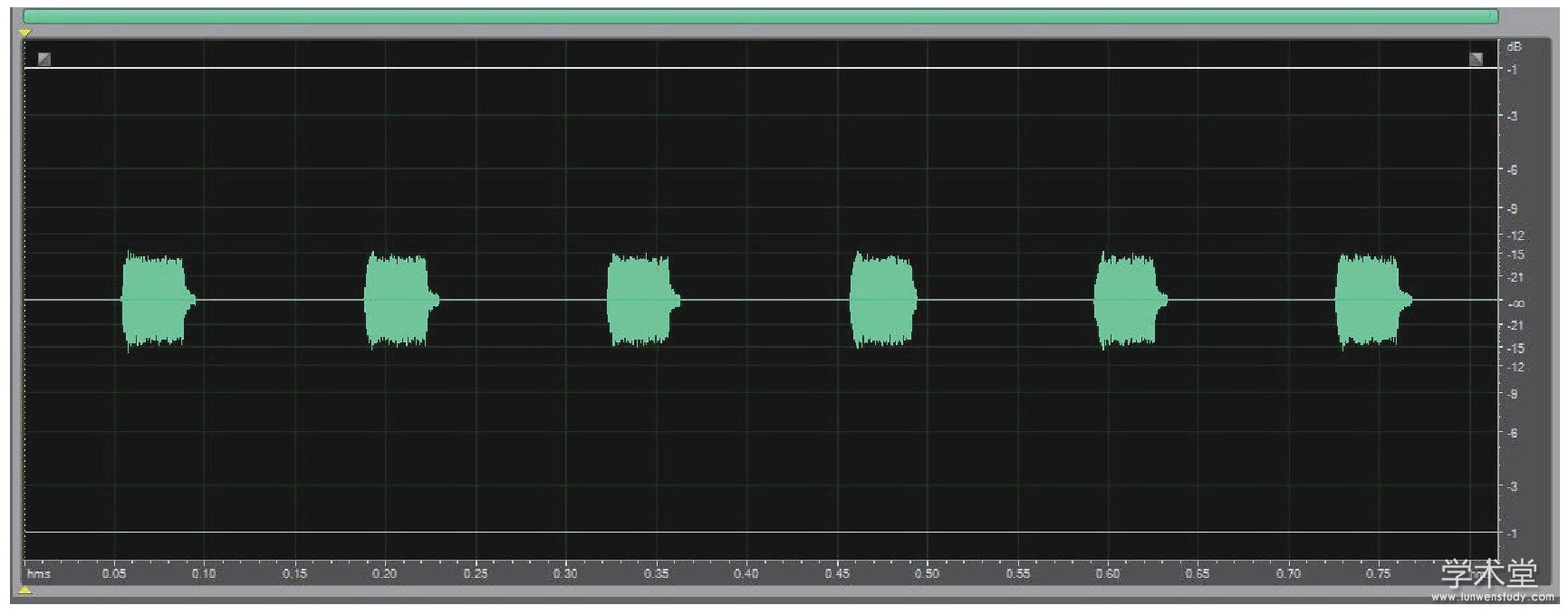Click the 0.55 mark on the time ruler
1568x615 pixels.
(x=1017, y=573)
